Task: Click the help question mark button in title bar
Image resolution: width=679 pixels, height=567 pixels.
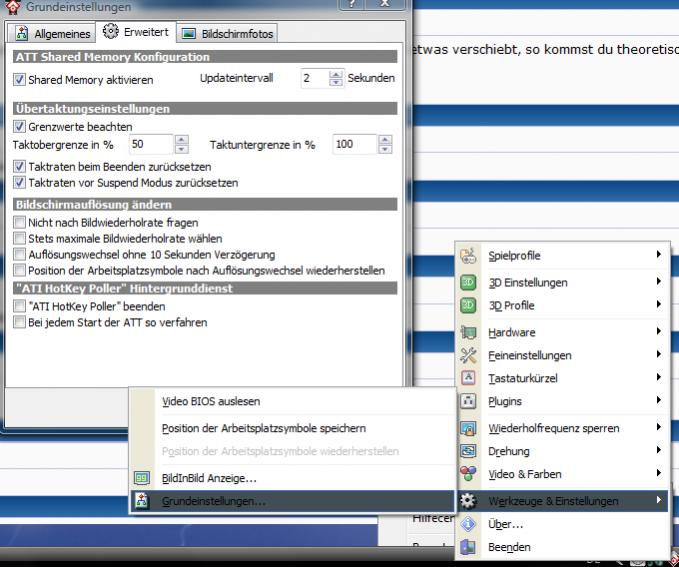Action: point(352,4)
